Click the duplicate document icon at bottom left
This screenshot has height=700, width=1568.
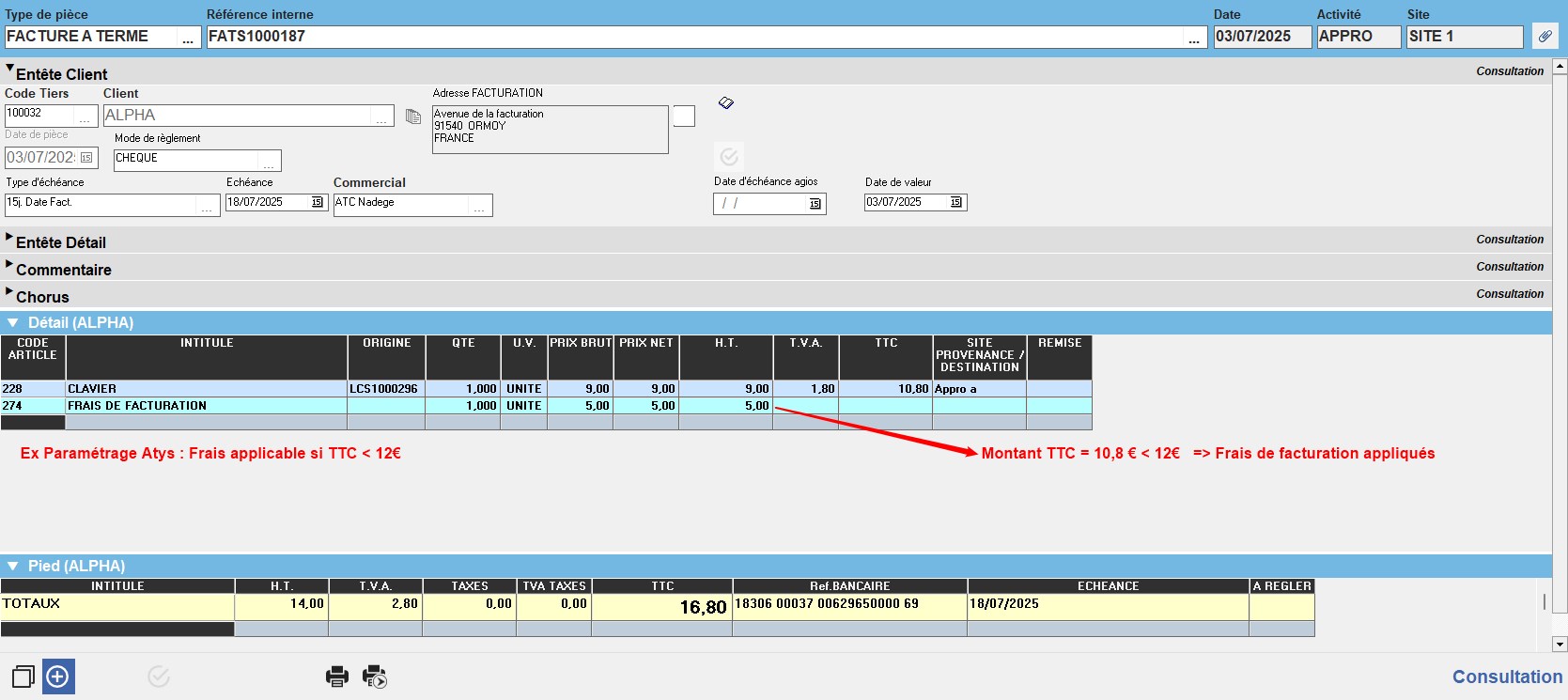pyautogui.click(x=23, y=677)
